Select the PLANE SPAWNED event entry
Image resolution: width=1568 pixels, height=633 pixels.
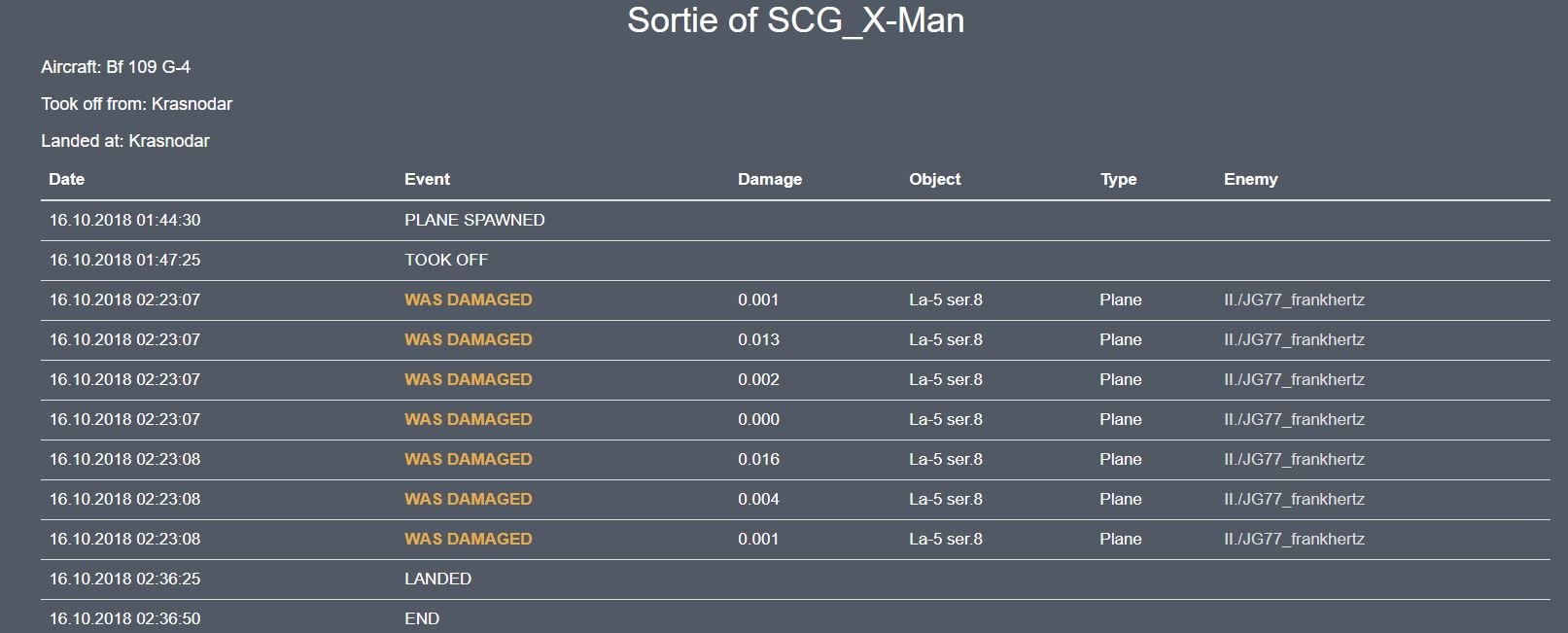click(x=474, y=220)
